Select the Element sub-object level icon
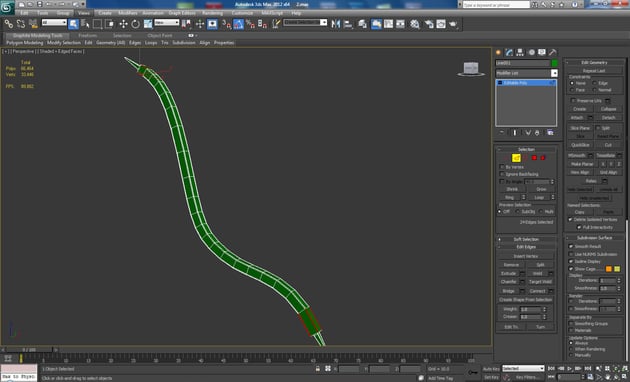The image size is (630, 382). click(543, 158)
